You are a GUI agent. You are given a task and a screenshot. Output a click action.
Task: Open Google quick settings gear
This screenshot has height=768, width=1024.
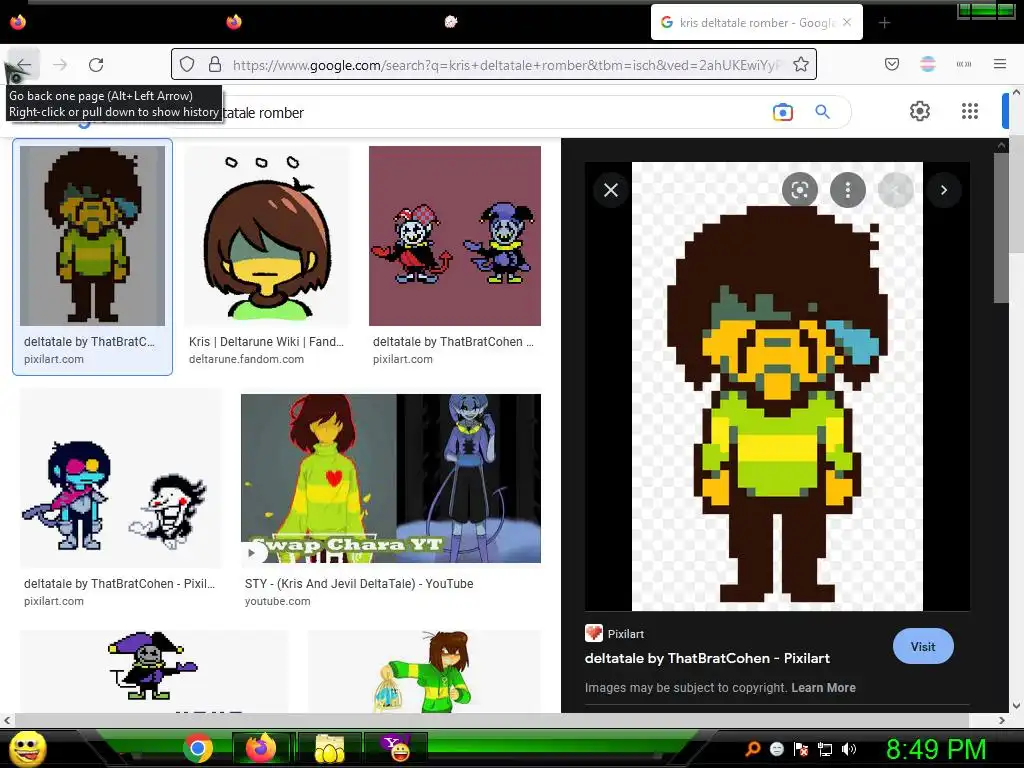click(920, 111)
